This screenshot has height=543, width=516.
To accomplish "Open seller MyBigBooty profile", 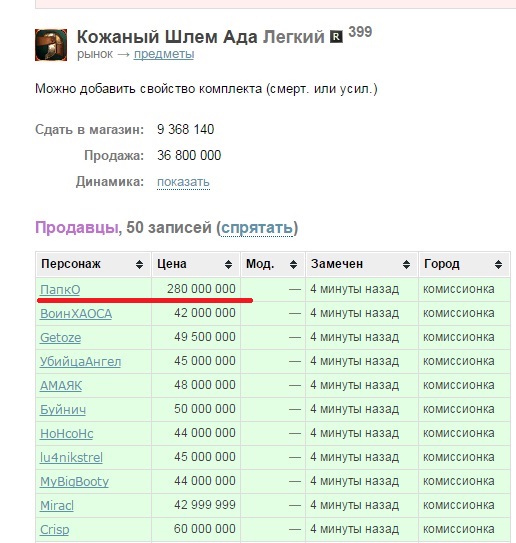I will pyautogui.click(x=74, y=482).
